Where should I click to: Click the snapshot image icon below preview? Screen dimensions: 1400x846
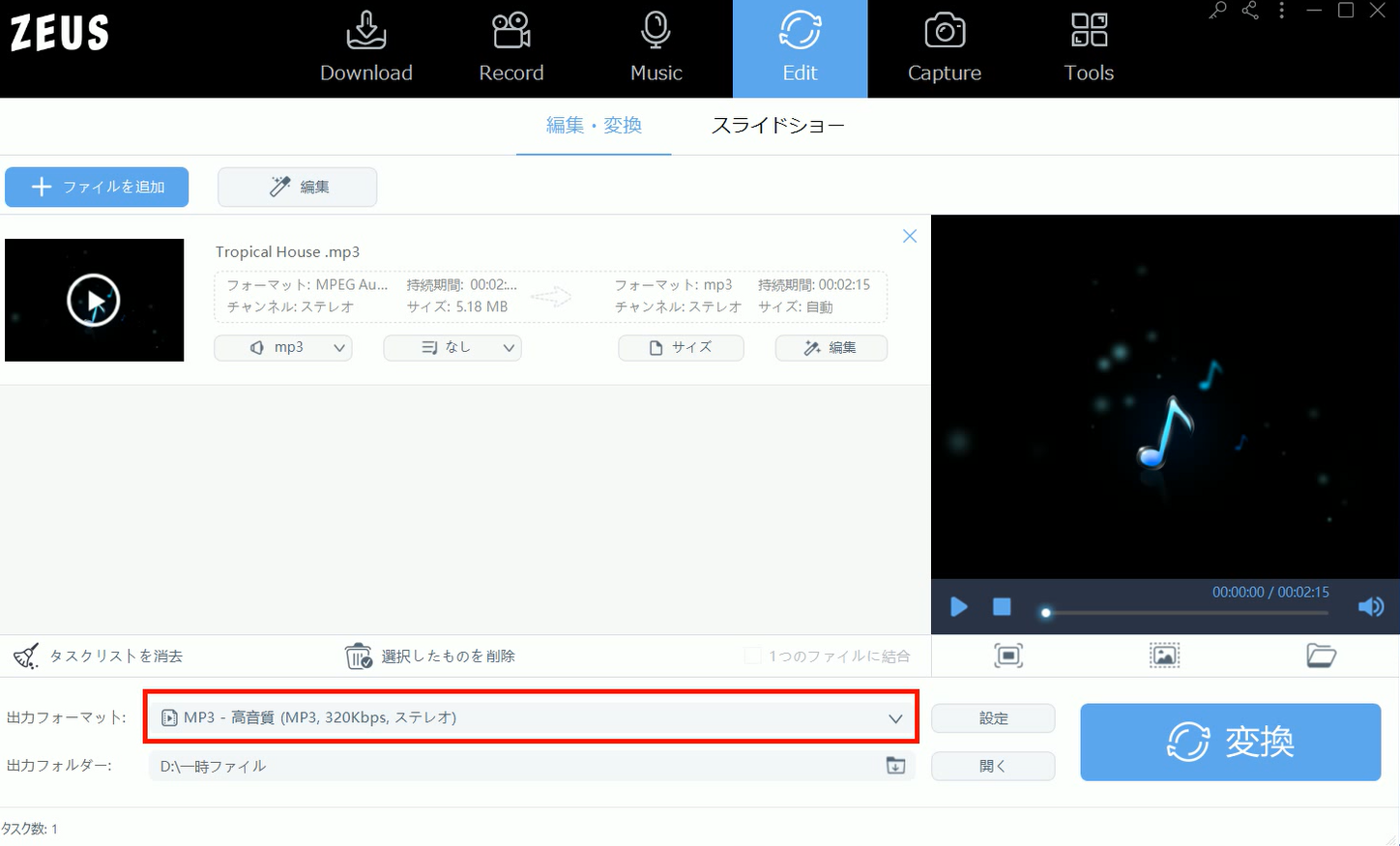pyautogui.click(x=1164, y=656)
